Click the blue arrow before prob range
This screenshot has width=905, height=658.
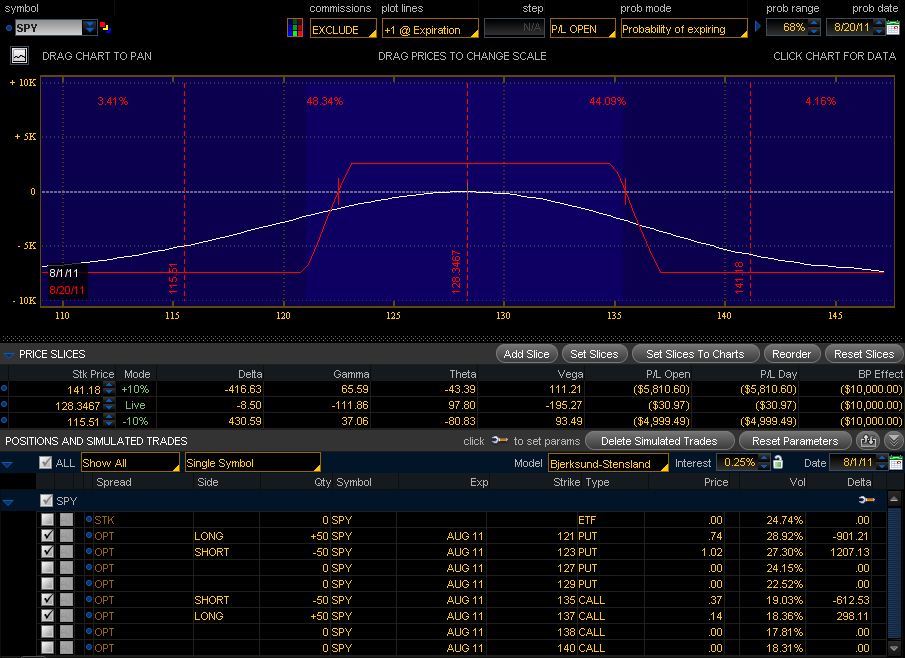[758, 27]
